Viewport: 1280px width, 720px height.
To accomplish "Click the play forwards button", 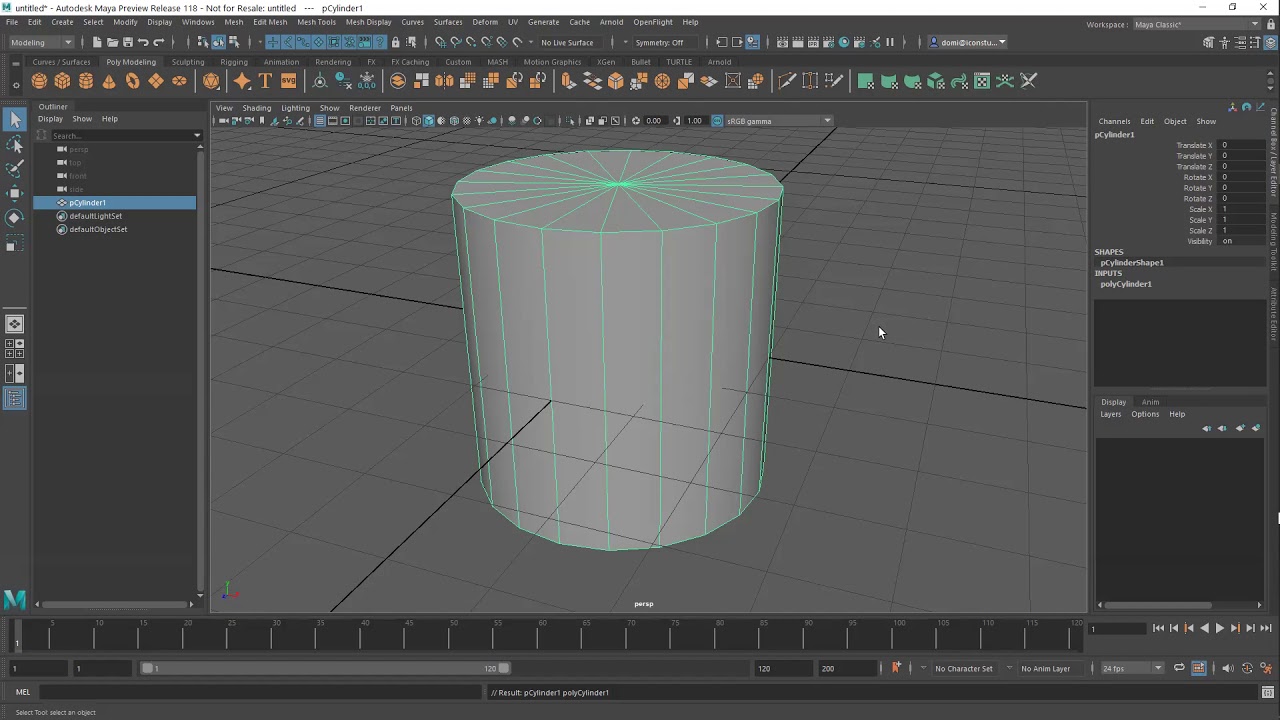I will coord(1219,628).
